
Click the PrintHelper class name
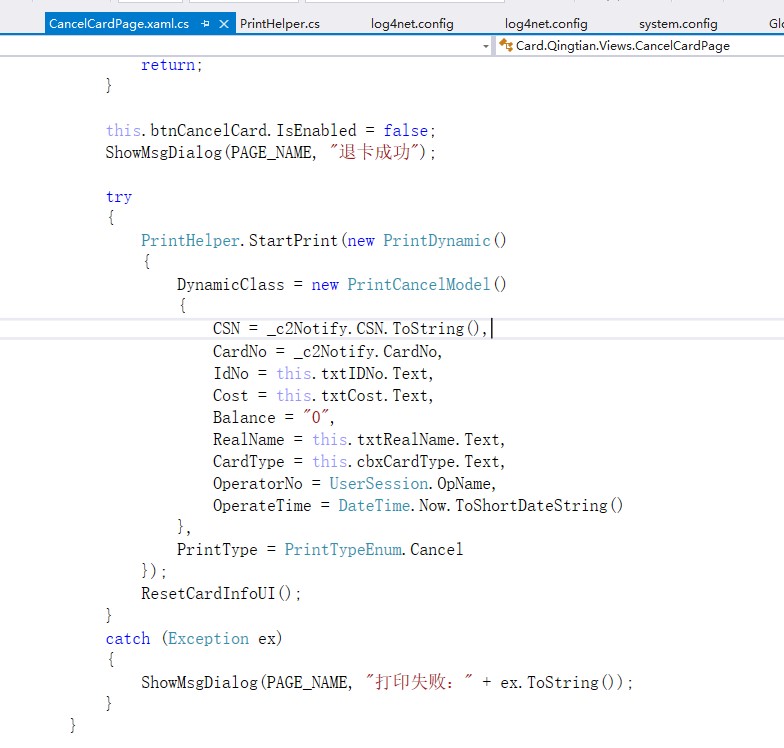click(x=190, y=240)
